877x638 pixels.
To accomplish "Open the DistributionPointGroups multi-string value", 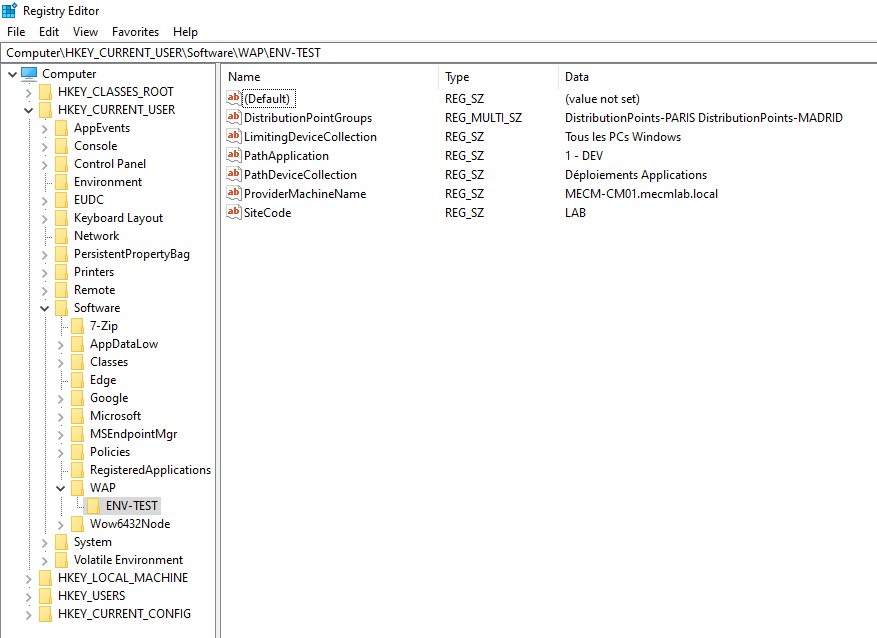I will click(305, 117).
